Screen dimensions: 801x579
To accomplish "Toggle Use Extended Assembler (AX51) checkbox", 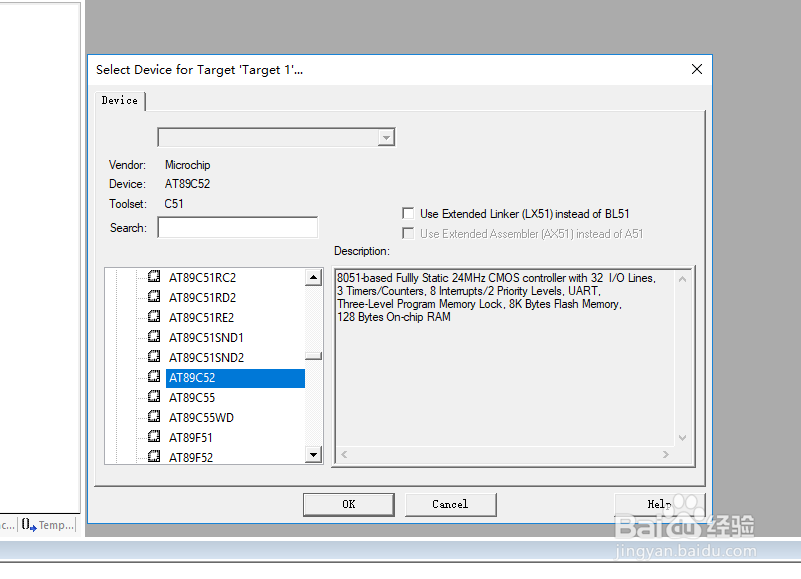I will click(408, 233).
